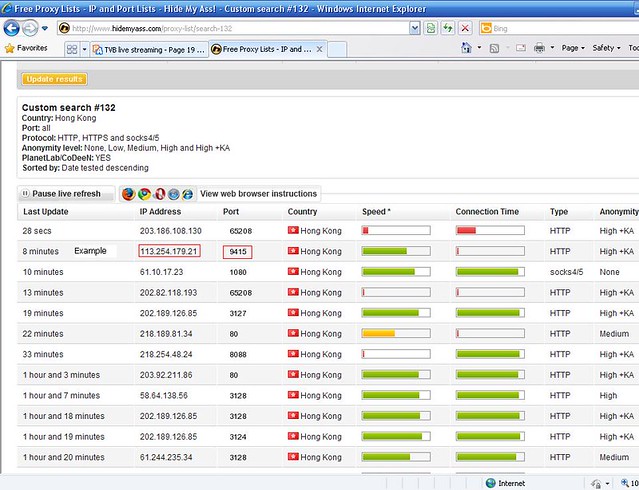Click the Chrome browser instructions icon
Viewport: 639px width, 490px height.
pos(144,194)
